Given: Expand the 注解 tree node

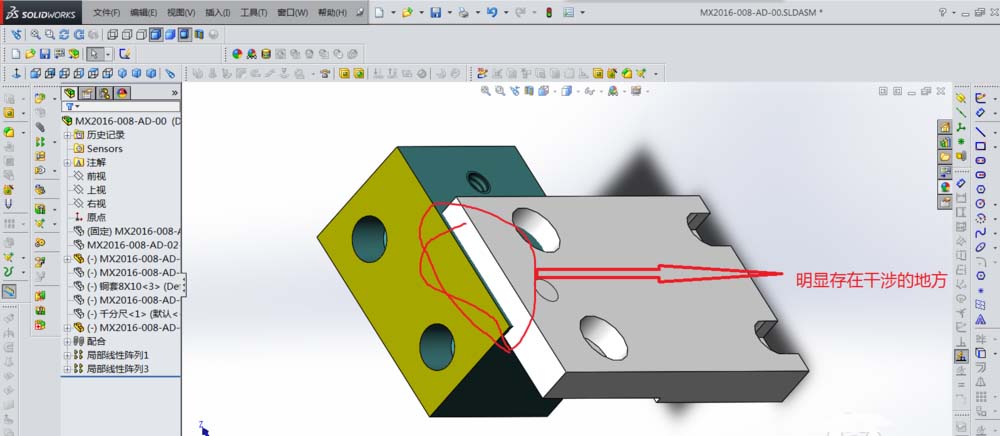Looking at the screenshot, I should point(67,163).
